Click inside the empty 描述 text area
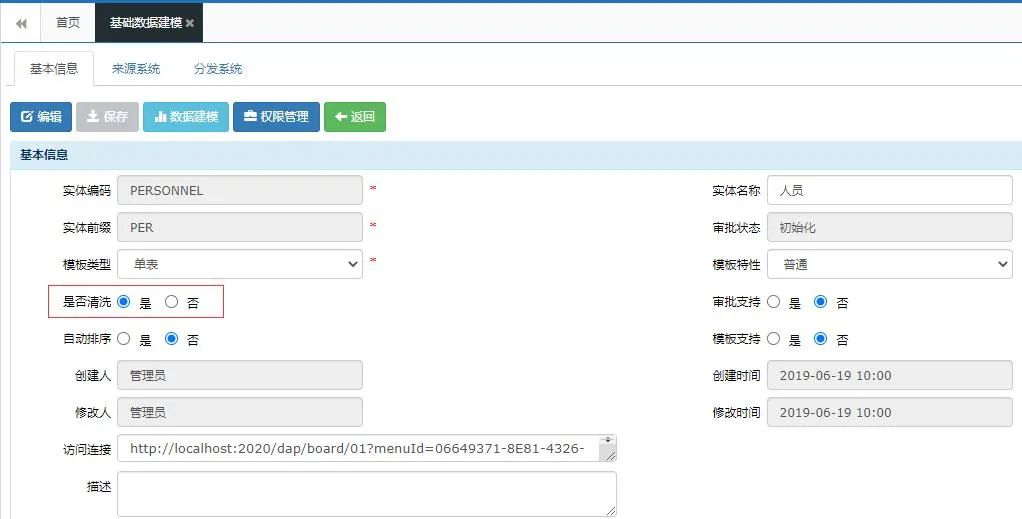The height and width of the screenshot is (519, 1022). tap(367, 494)
